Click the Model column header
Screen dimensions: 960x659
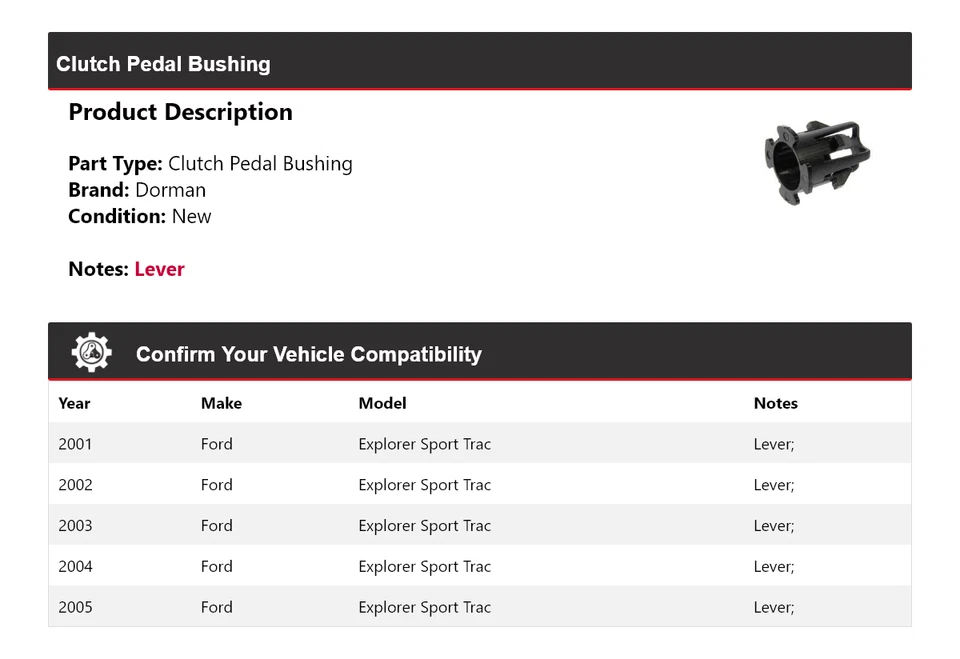[x=382, y=403]
